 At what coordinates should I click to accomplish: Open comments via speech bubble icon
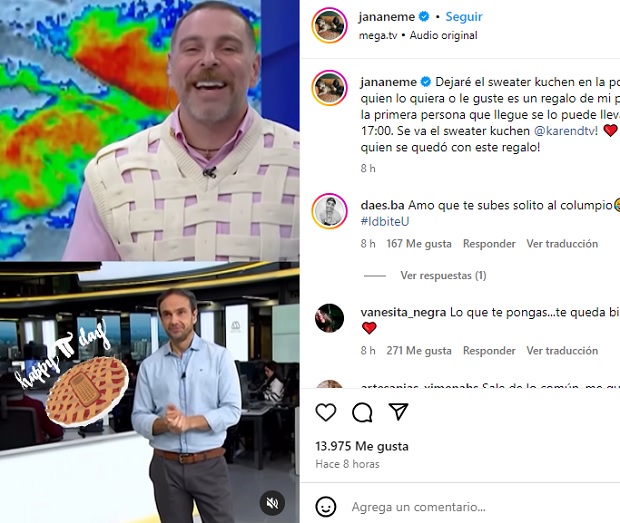pyautogui.click(x=362, y=412)
